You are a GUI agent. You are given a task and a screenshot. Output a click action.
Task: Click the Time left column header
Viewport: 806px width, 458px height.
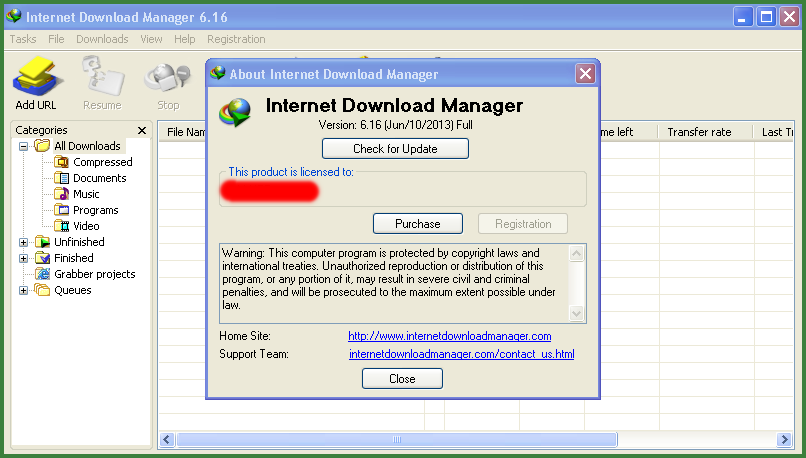coord(628,132)
